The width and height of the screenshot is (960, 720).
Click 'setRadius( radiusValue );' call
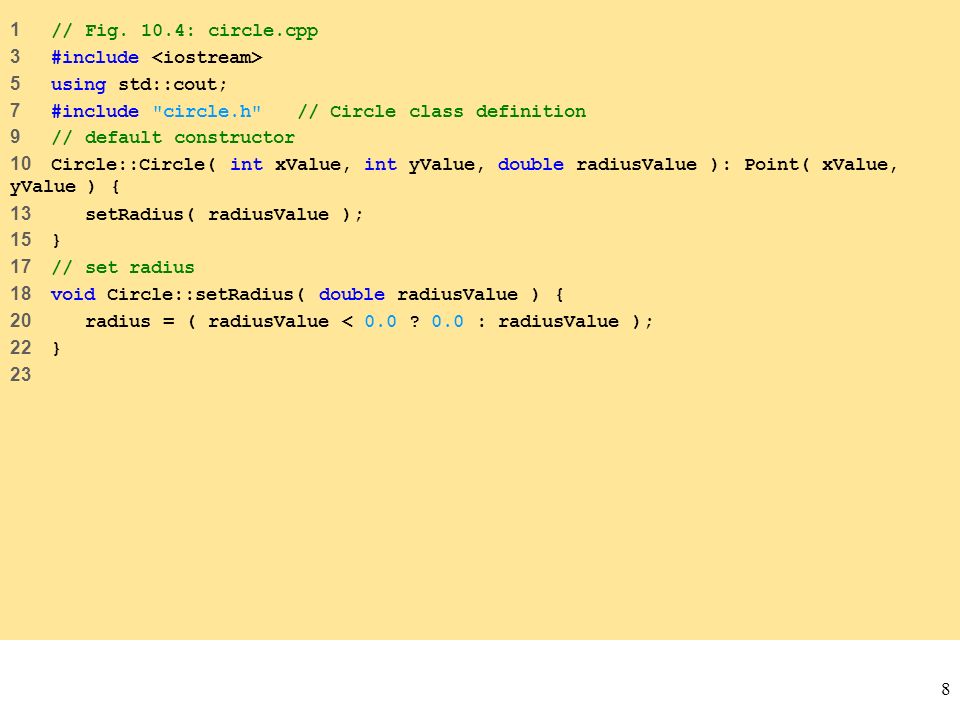224,215
